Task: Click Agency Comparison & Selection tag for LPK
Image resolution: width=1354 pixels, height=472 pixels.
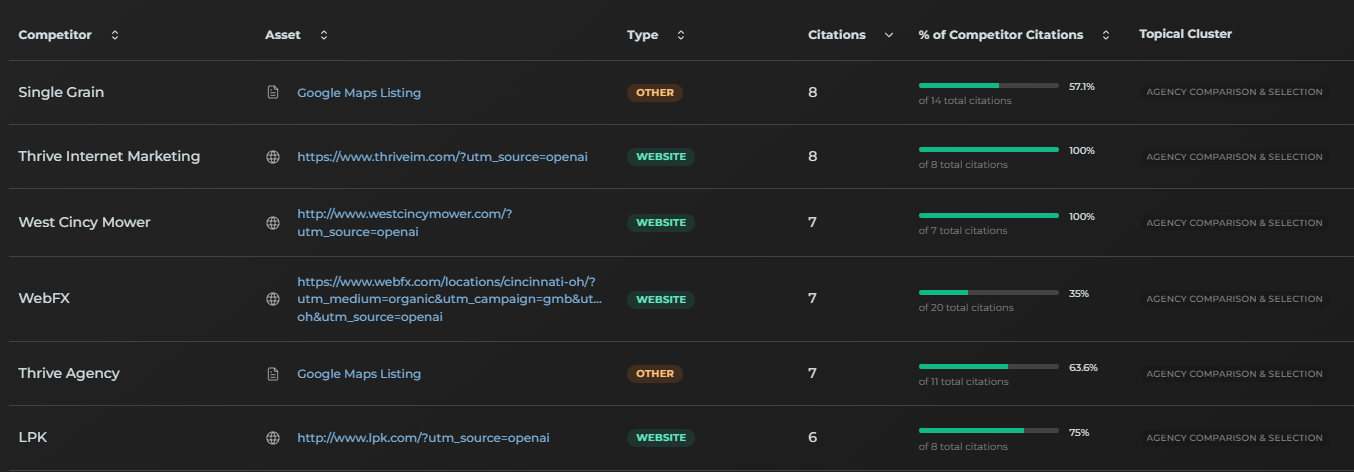Action: point(1234,438)
